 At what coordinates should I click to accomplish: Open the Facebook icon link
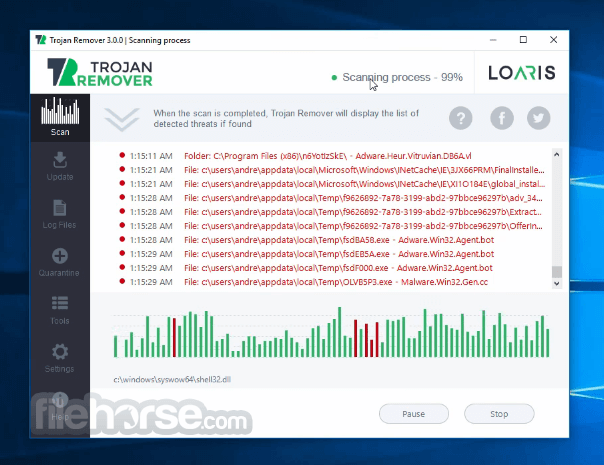(502, 118)
